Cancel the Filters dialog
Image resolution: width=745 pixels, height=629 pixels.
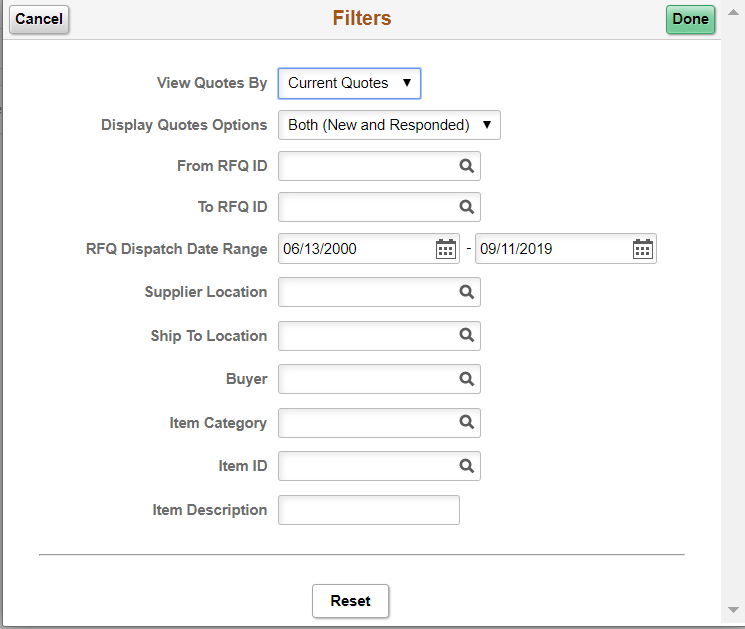39,19
